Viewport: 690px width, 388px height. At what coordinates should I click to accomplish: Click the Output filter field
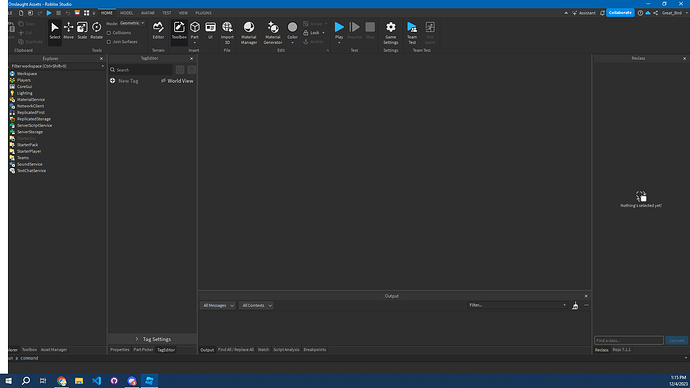tap(518, 305)
